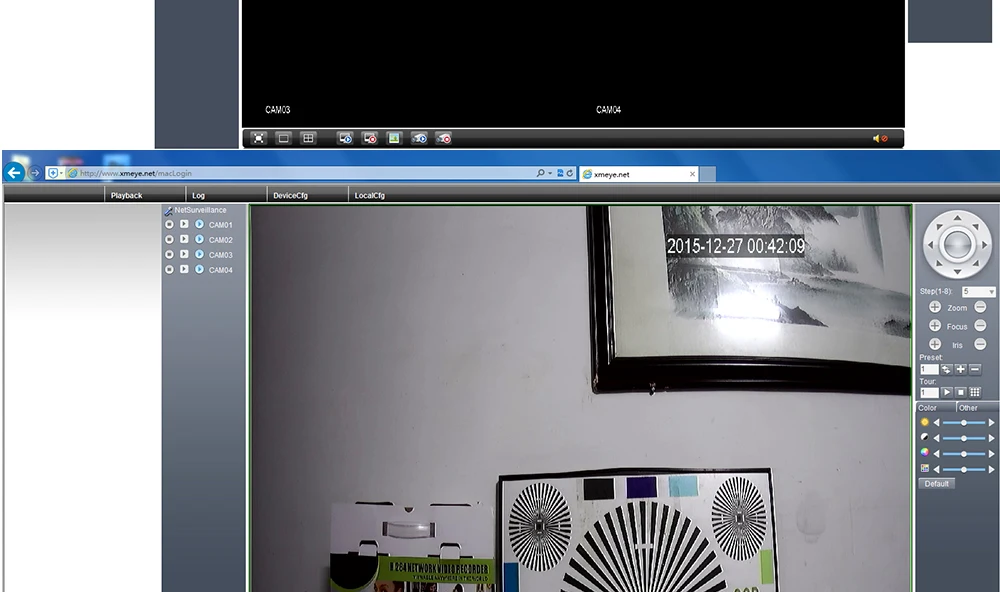This screenshot has width=1000, height=592.
Task: Switch to the Color tab
Action: 936,408
